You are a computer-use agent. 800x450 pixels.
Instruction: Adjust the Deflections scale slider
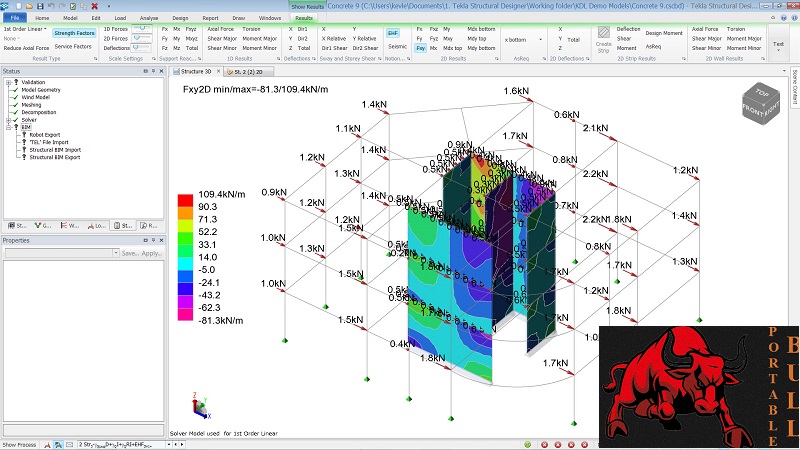(x=142, y=48)
